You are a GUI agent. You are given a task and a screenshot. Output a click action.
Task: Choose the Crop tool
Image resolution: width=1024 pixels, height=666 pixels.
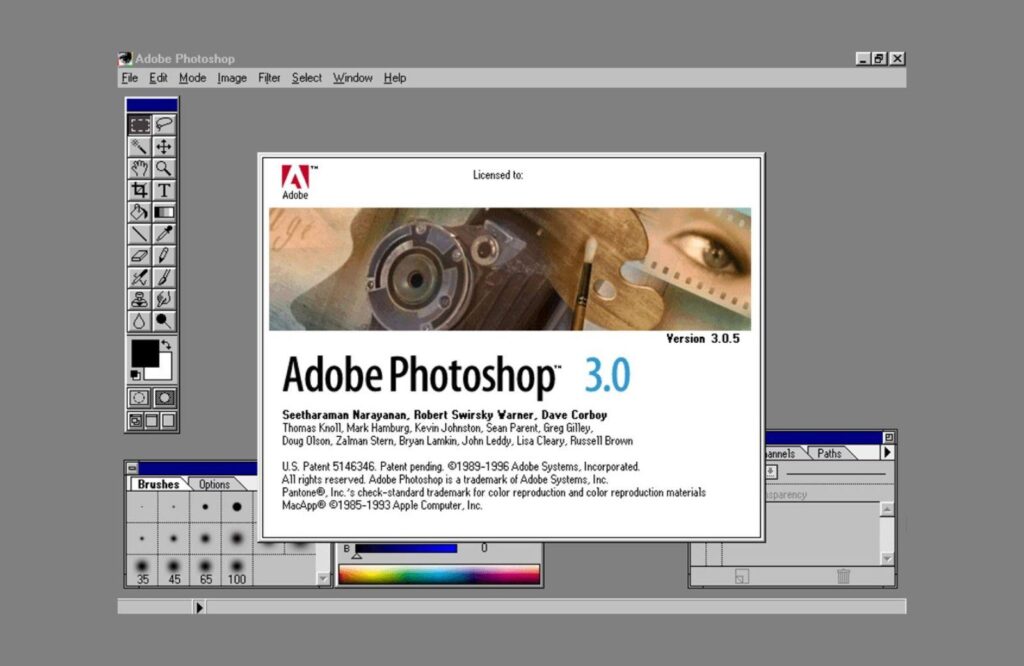coord(140,190)
